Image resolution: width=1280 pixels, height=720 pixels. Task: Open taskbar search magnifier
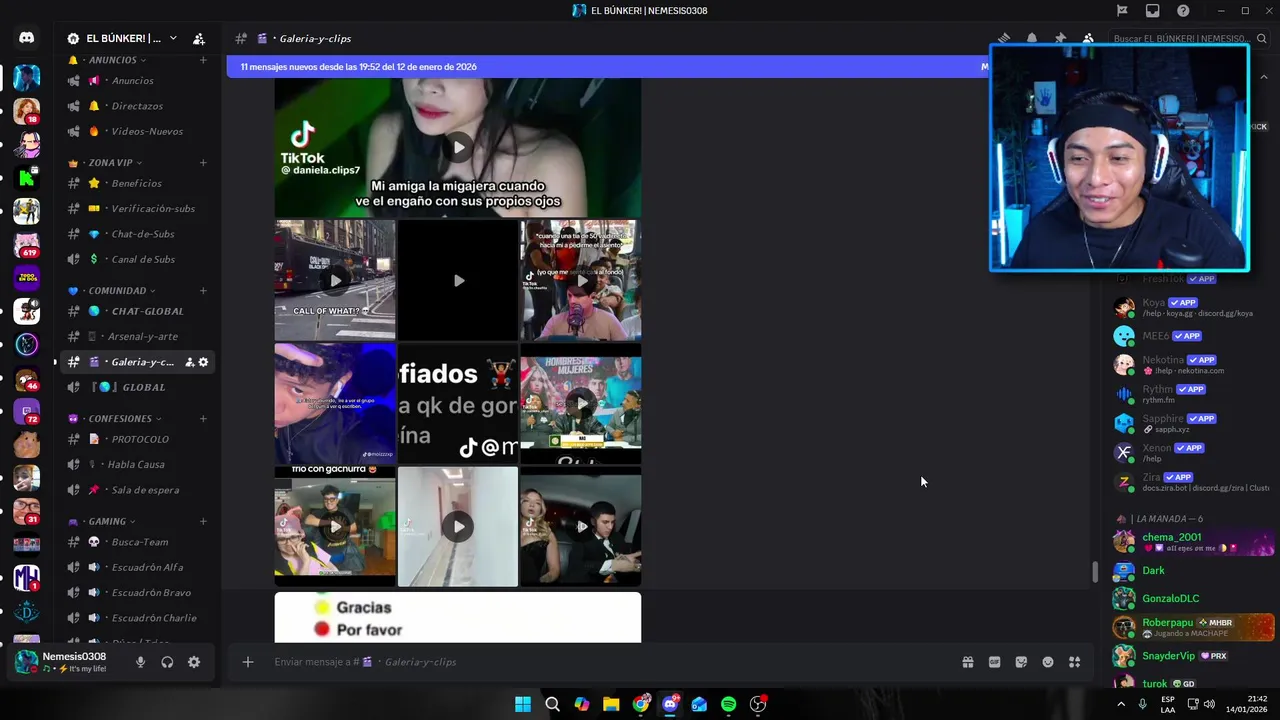(552, 704)
